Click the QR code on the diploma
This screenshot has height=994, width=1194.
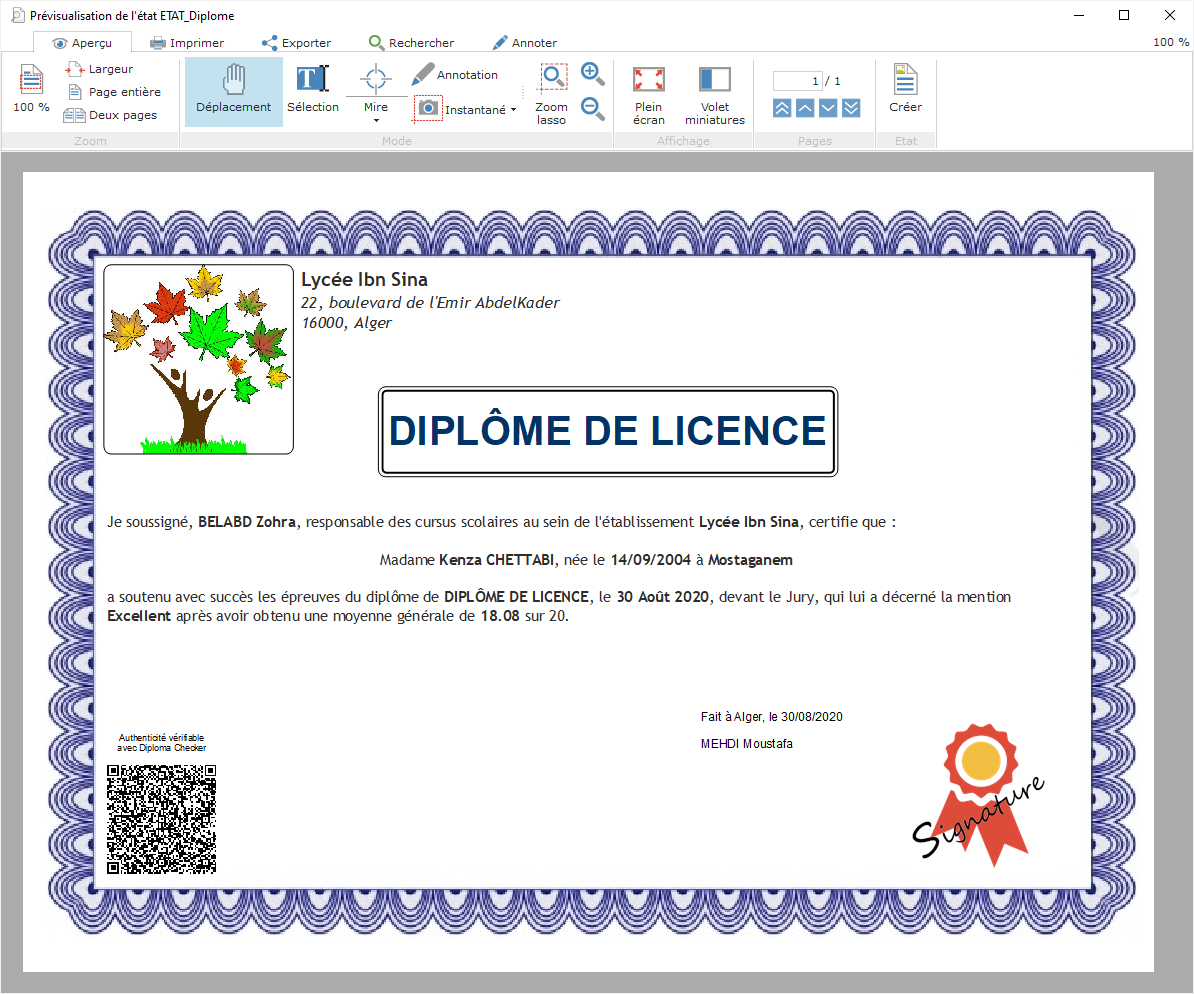point(162,819)
